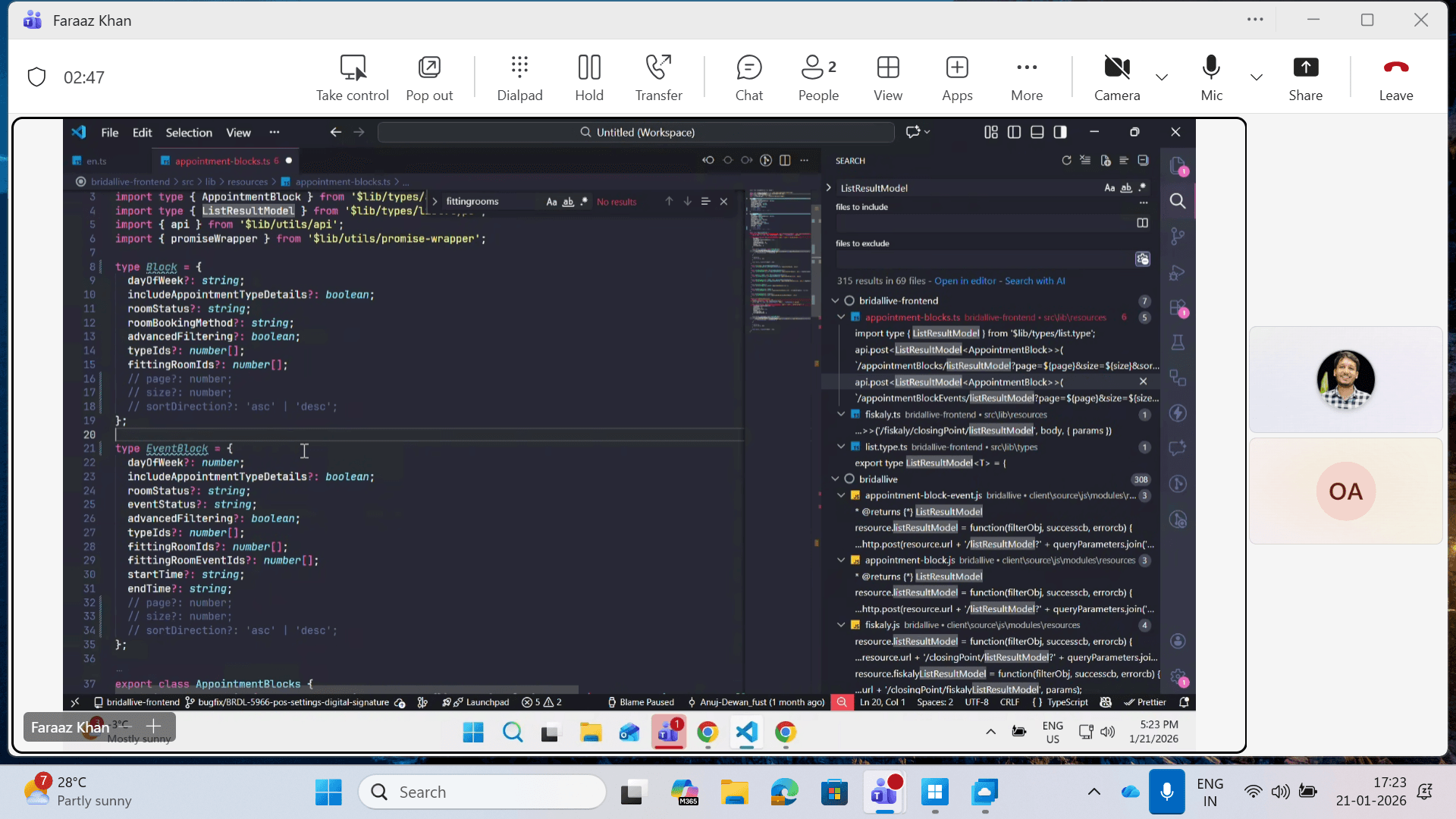Screen dimensions: 1456x819
Task: Open the View options
Action: pyautogui.click(x=888, y=77)
